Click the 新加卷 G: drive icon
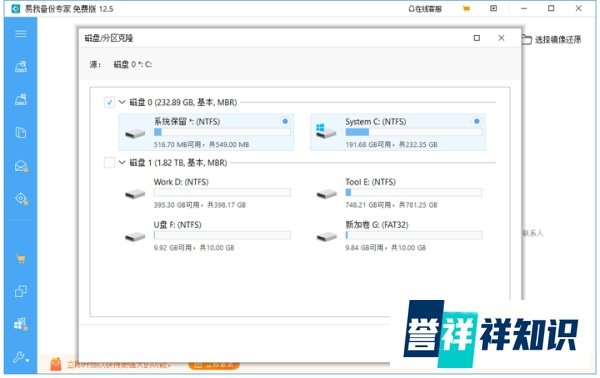600x378 pixels. 326,237
